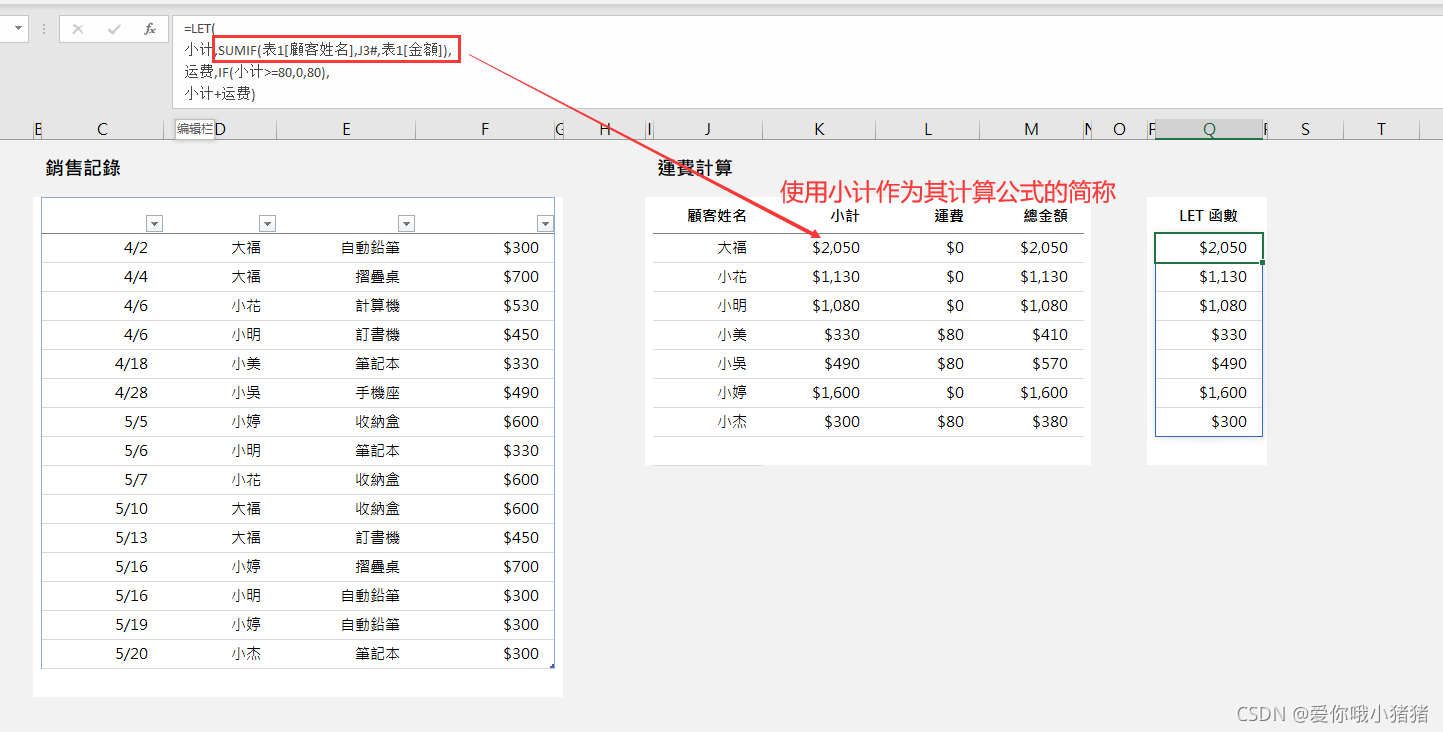Select the $410 total for 小美
The width and height of the screenshot is (1443, 732).
point(1031,335)
